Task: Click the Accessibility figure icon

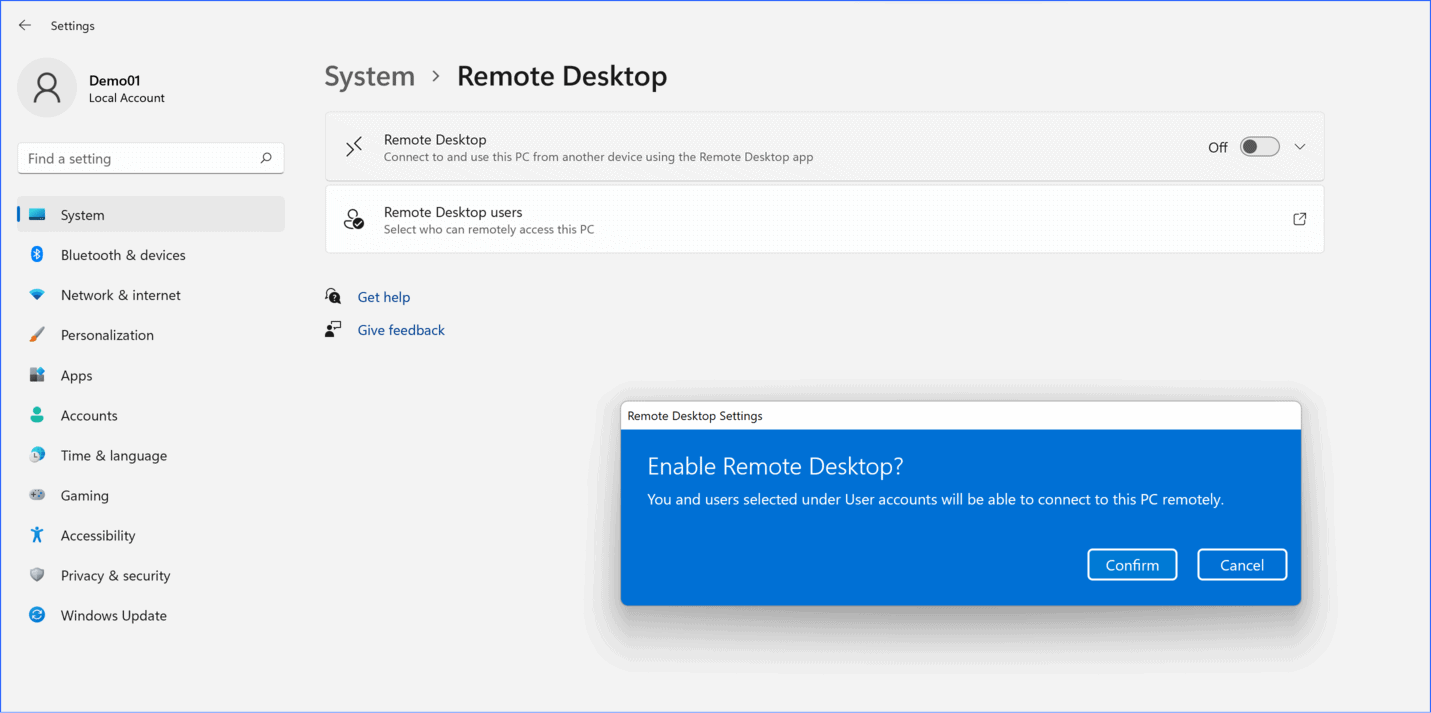Action: click(37, 535)
